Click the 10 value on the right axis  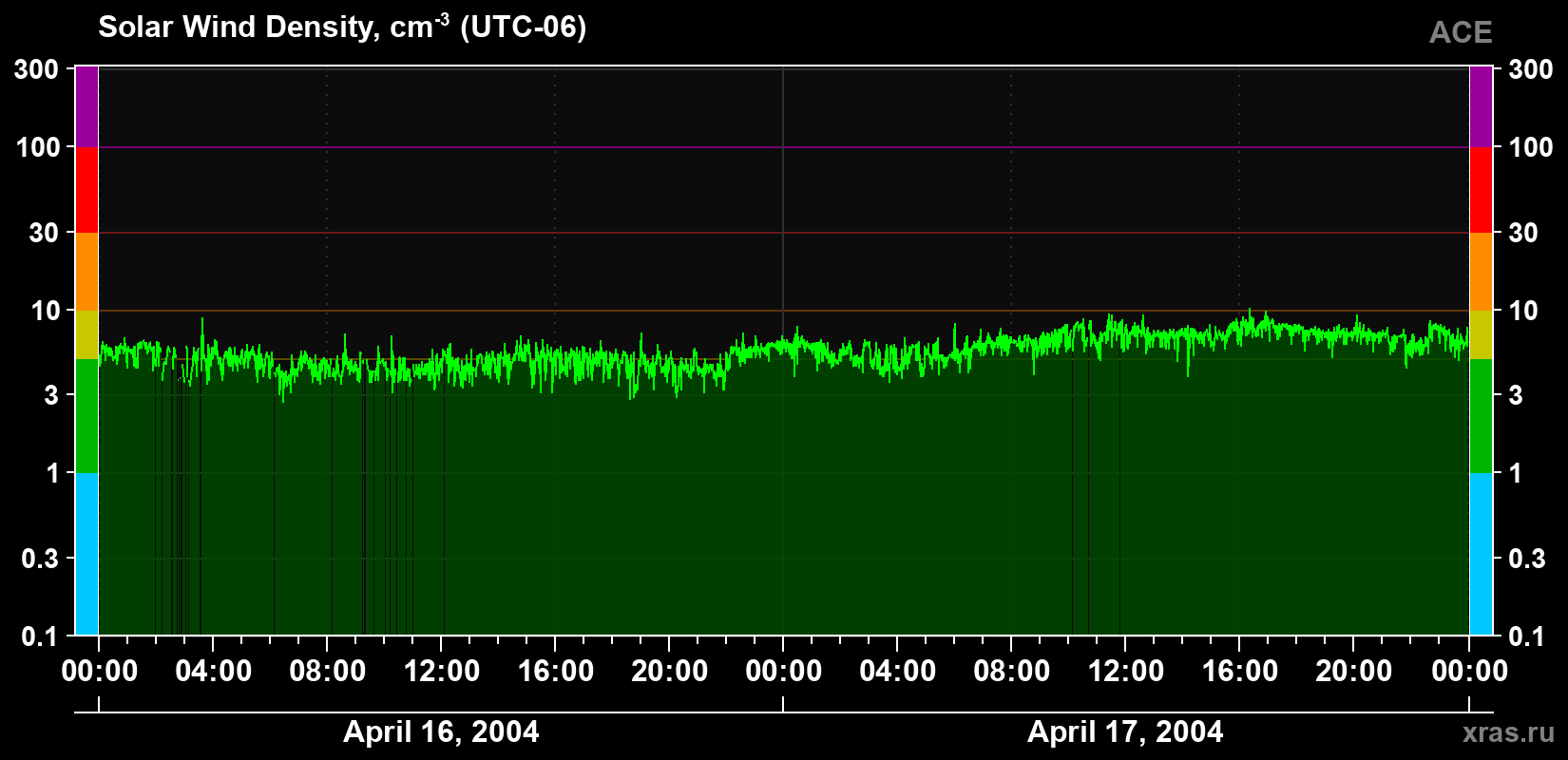coord(1523,311)
